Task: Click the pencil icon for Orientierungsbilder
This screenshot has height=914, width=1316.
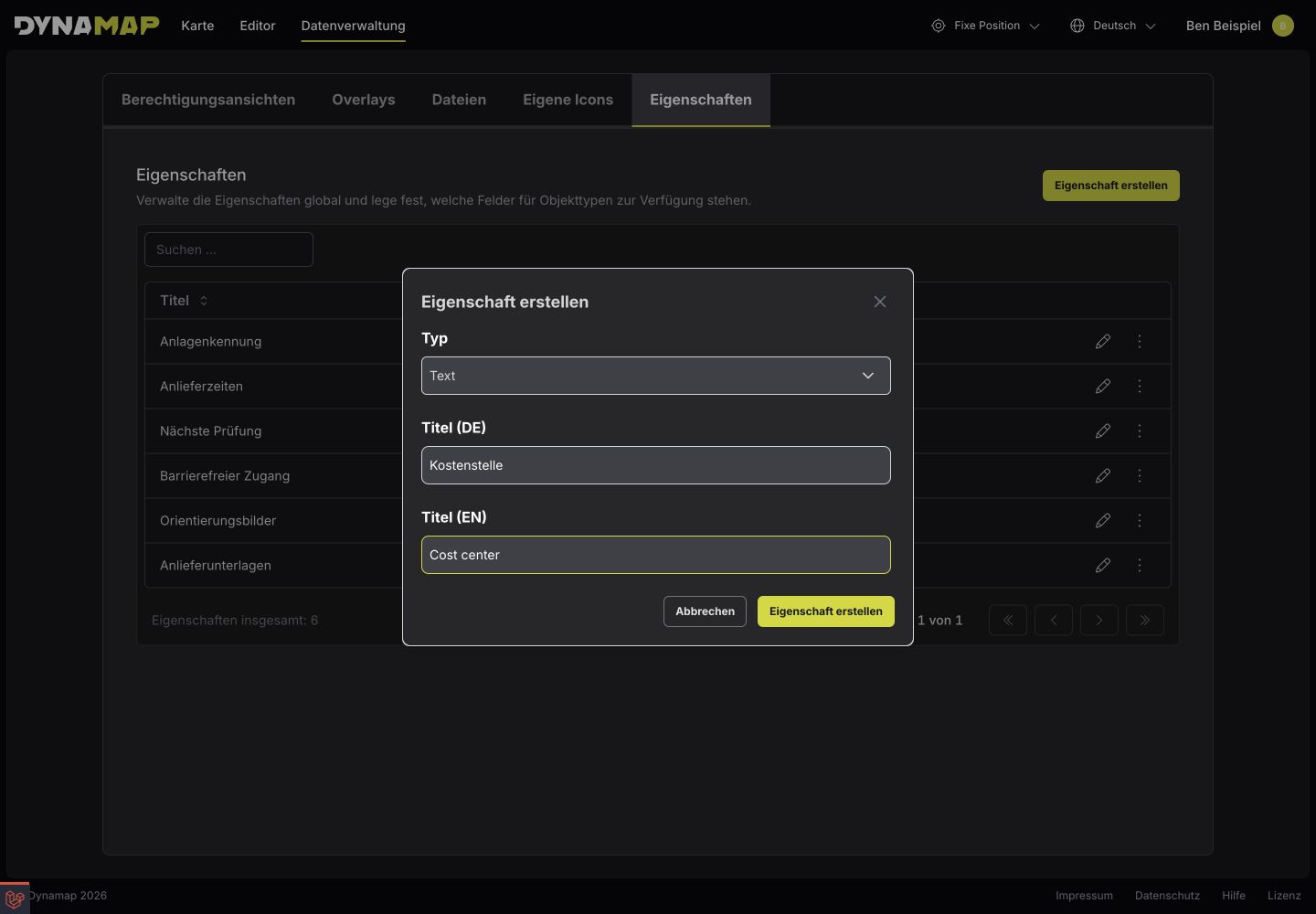Action: pos(1103,520)
